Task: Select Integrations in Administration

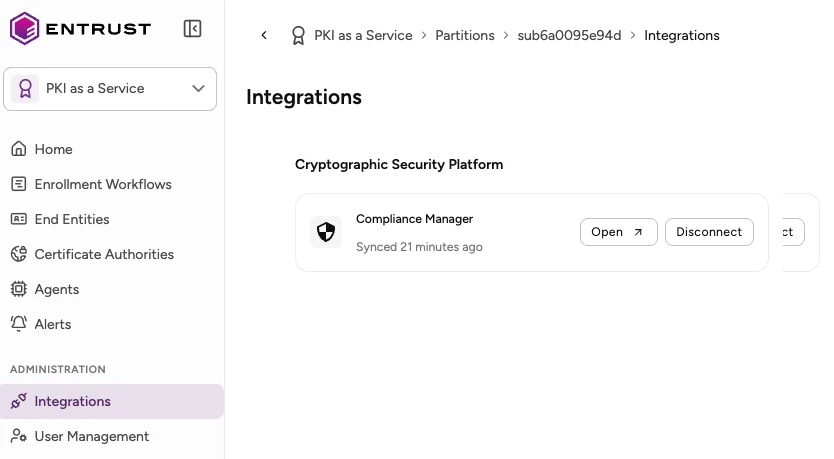Action: coord(112,402)
